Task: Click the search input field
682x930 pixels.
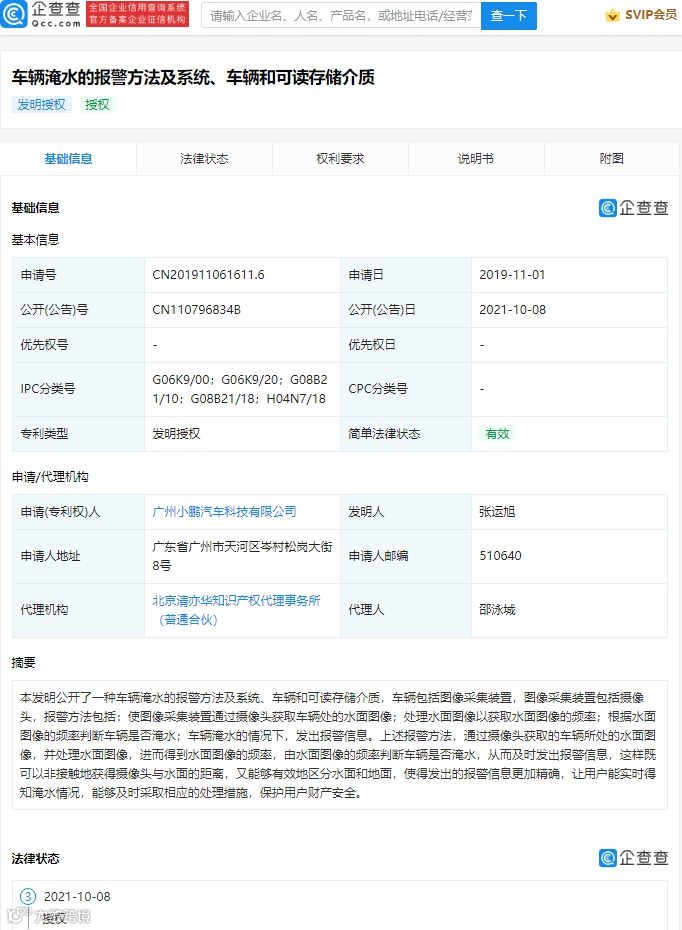Action: [341, 15]
